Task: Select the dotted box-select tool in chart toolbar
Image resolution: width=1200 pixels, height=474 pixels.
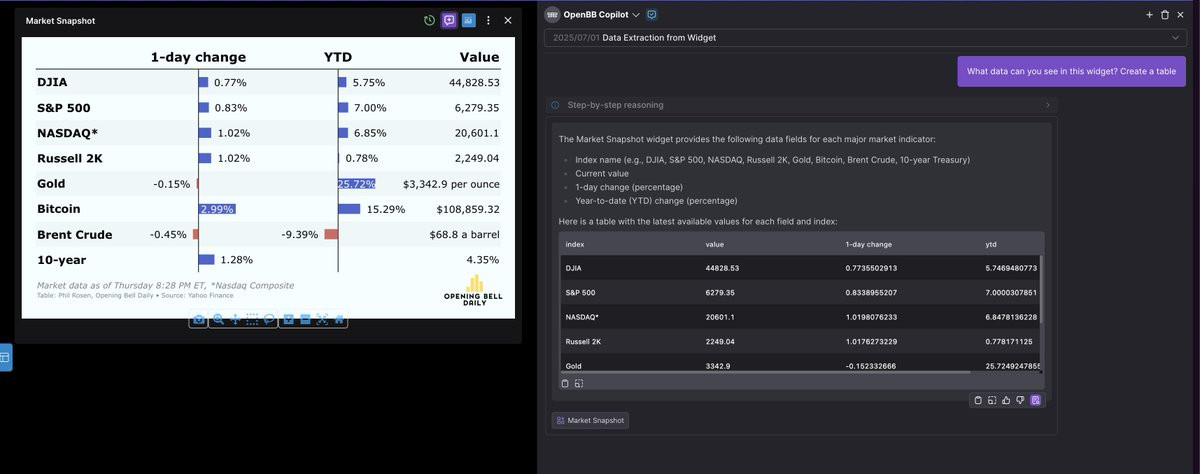Action: pos(252,319)
